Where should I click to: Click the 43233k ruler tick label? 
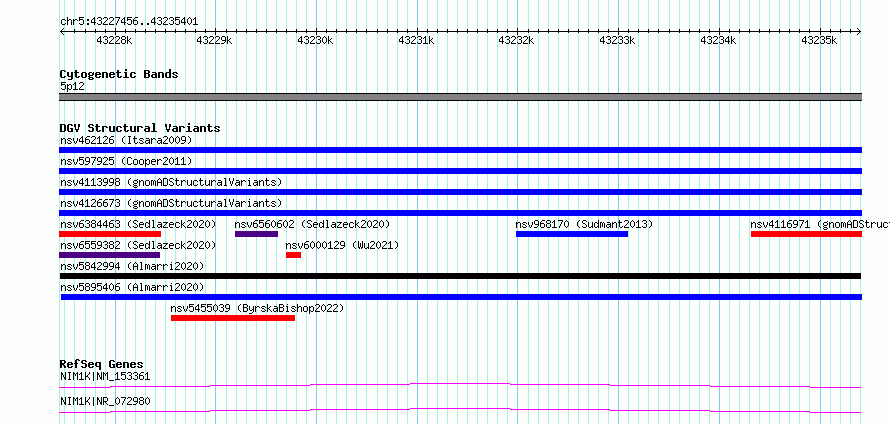coord(617,40)
